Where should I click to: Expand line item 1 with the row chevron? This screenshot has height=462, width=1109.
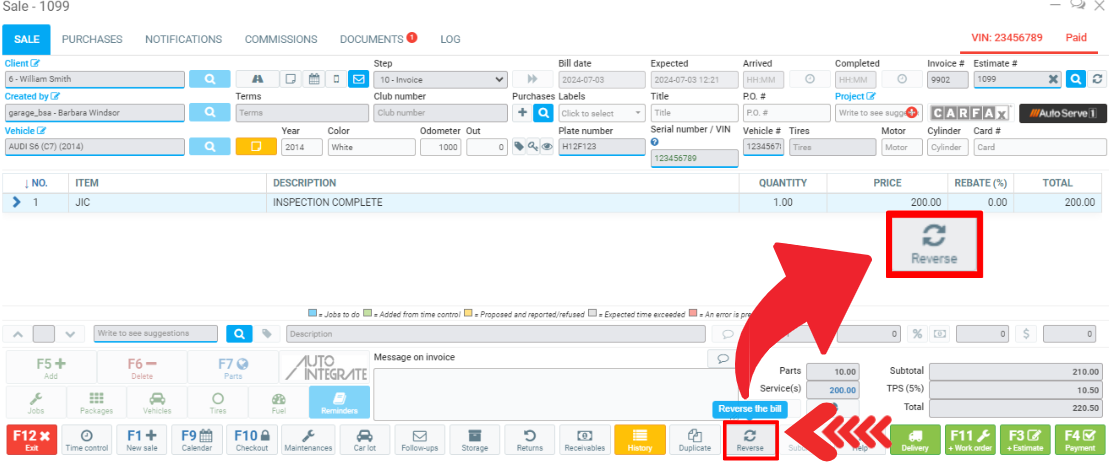[16, 202]
